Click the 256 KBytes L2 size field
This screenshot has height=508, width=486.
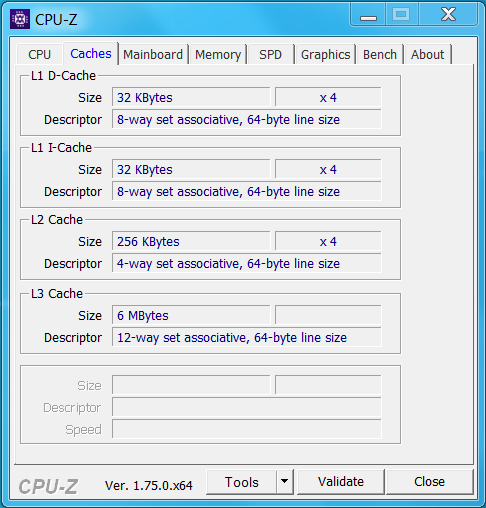click(x=191, y=241)
